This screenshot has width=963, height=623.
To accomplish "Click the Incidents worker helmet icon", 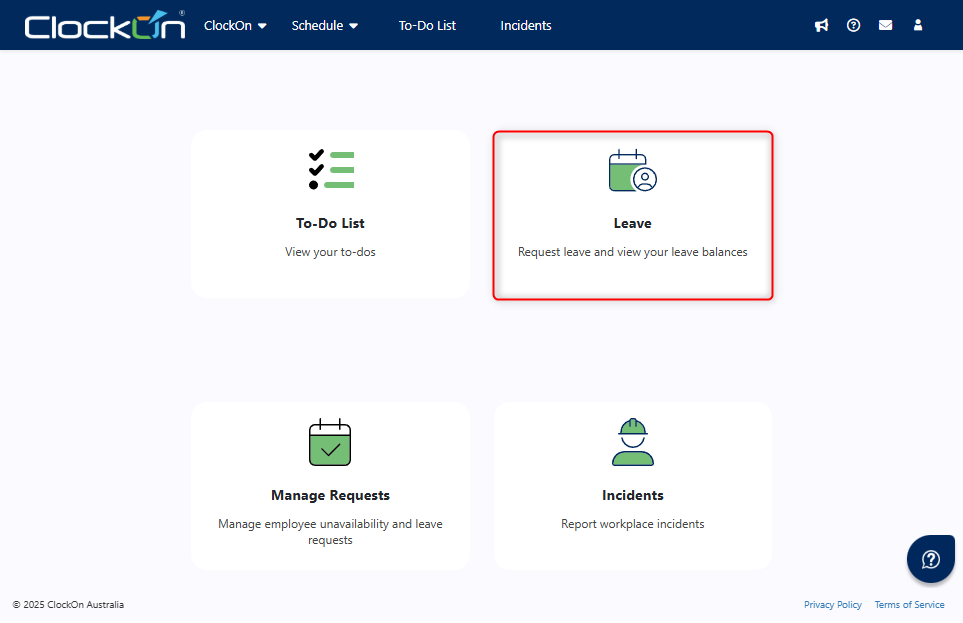I will click(633, 442).
